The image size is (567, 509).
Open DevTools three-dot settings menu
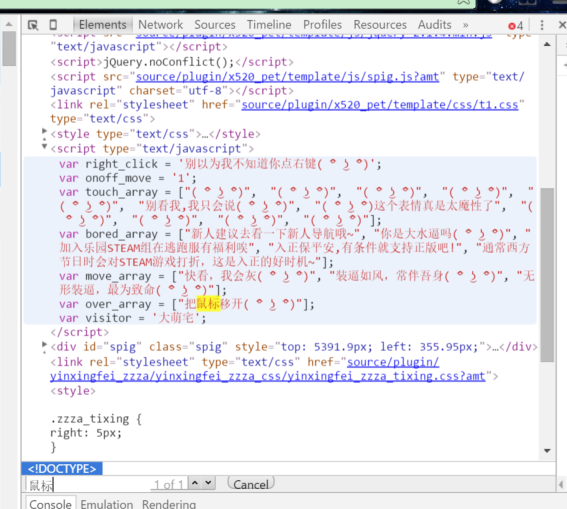542,25
